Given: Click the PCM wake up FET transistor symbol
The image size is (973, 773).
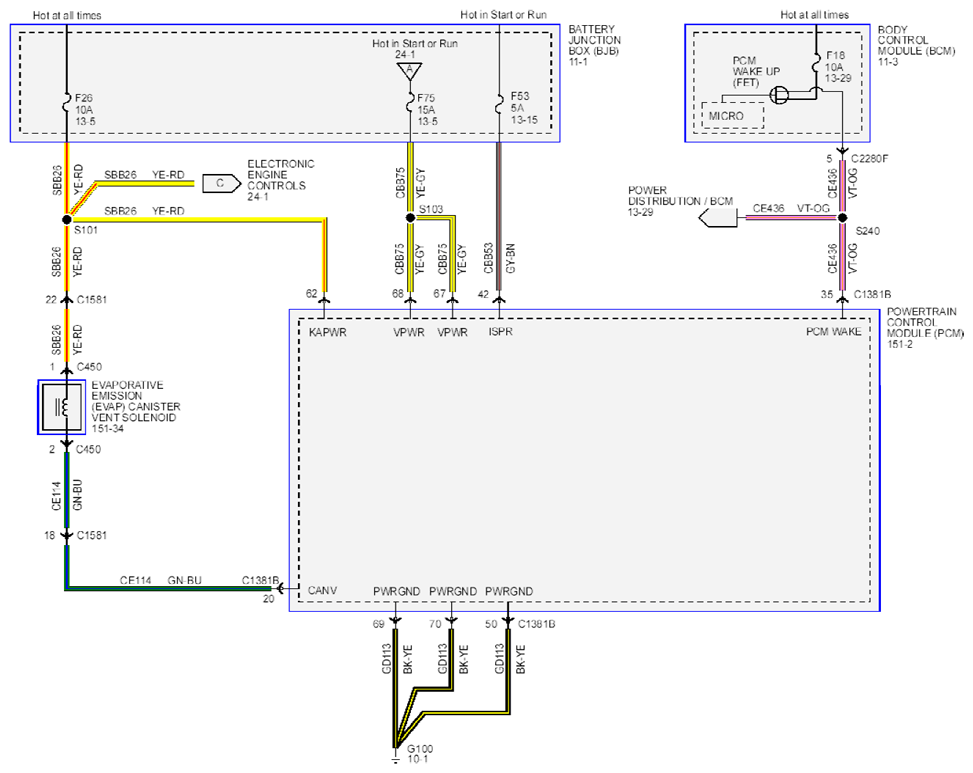Looking at the screenshot, I should tap(779, 96).
